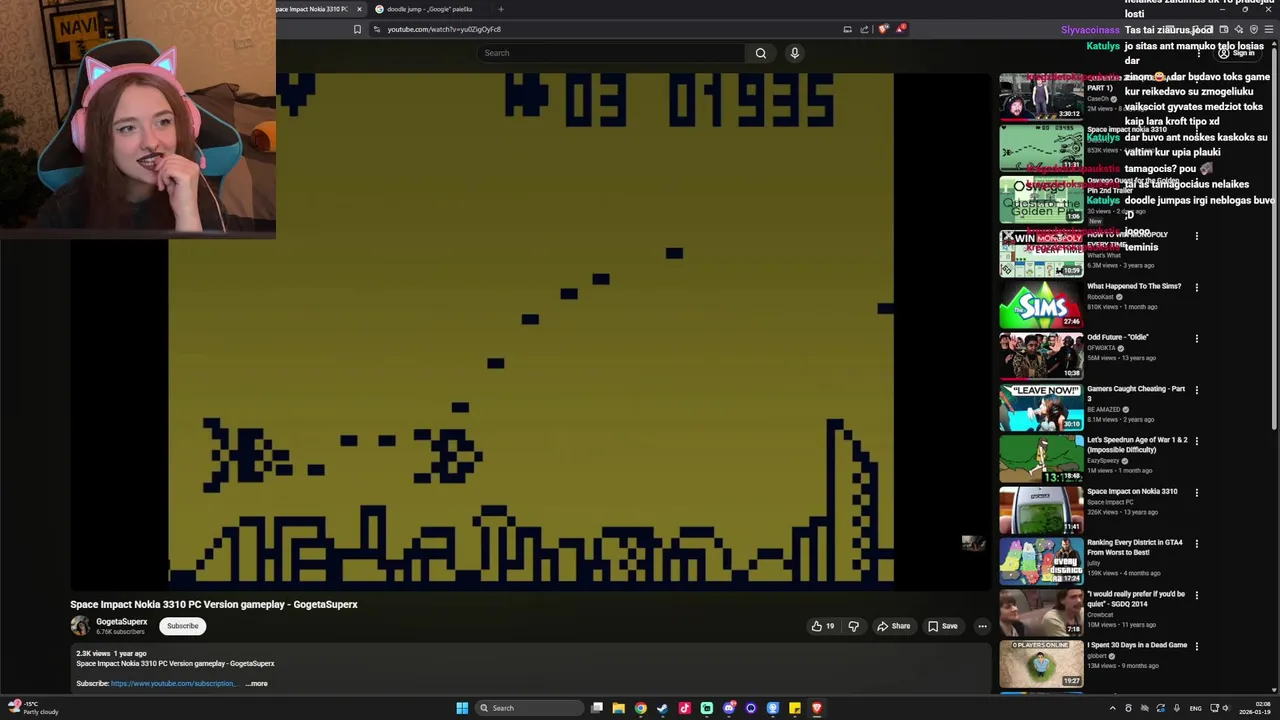Open the weather widget Partly cloudy
This screenshot has height=720, width=1280.
(x=34, y=708)
